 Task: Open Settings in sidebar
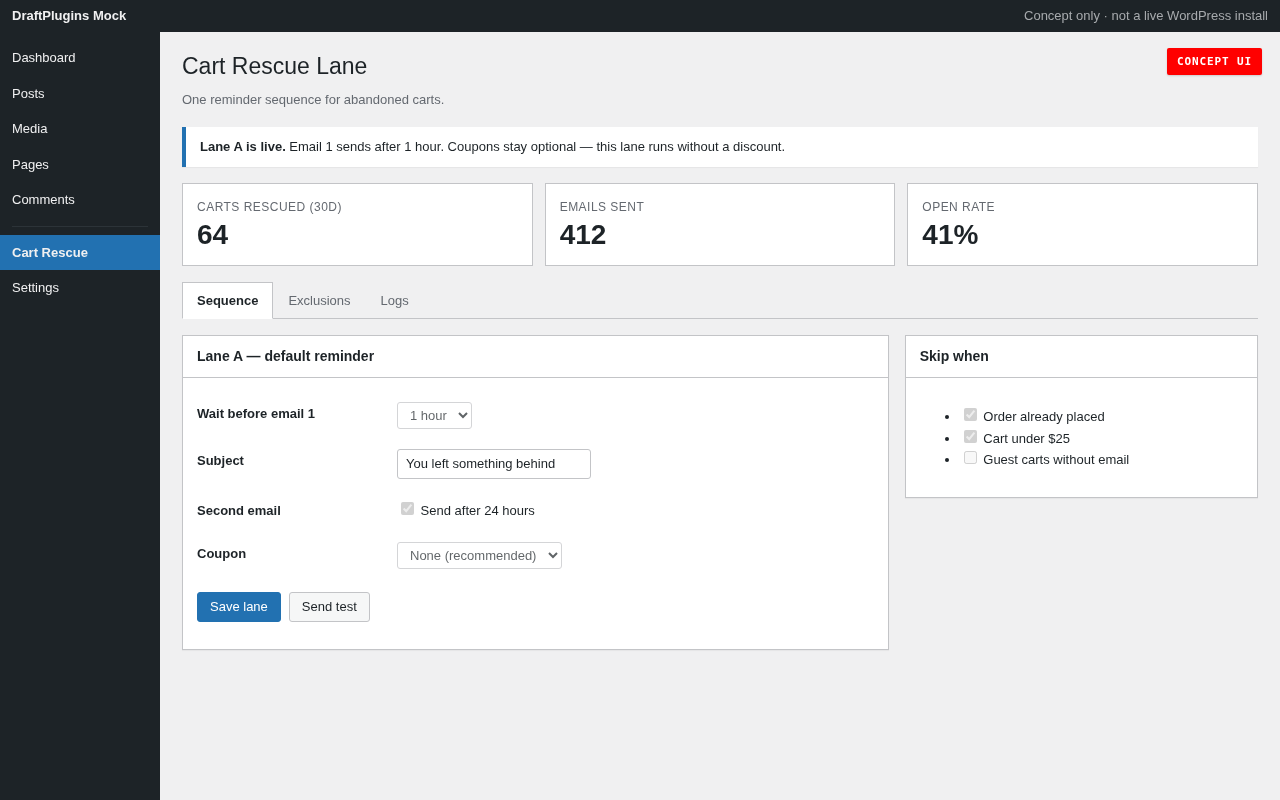click(80, 288)
